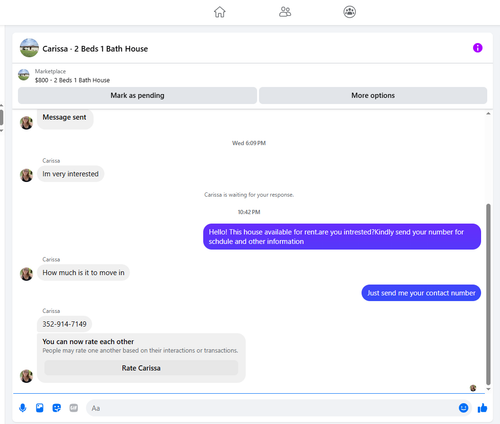
Task: Open the Friends icon in top bar
Action: click(285, 12)
